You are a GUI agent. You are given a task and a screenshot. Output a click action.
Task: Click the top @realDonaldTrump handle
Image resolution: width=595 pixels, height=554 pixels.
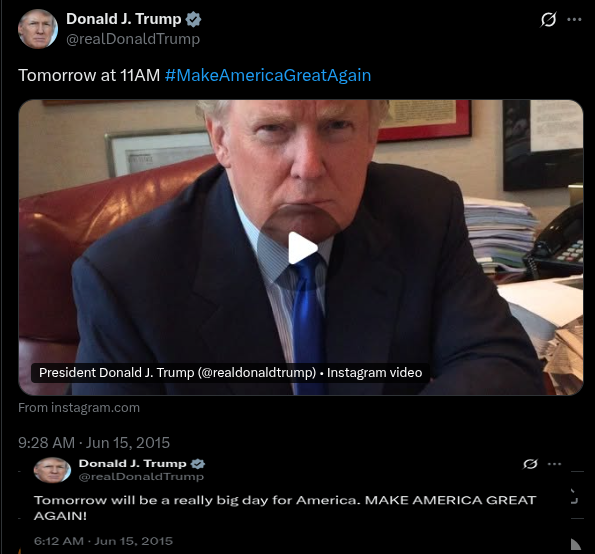(133, 39)
